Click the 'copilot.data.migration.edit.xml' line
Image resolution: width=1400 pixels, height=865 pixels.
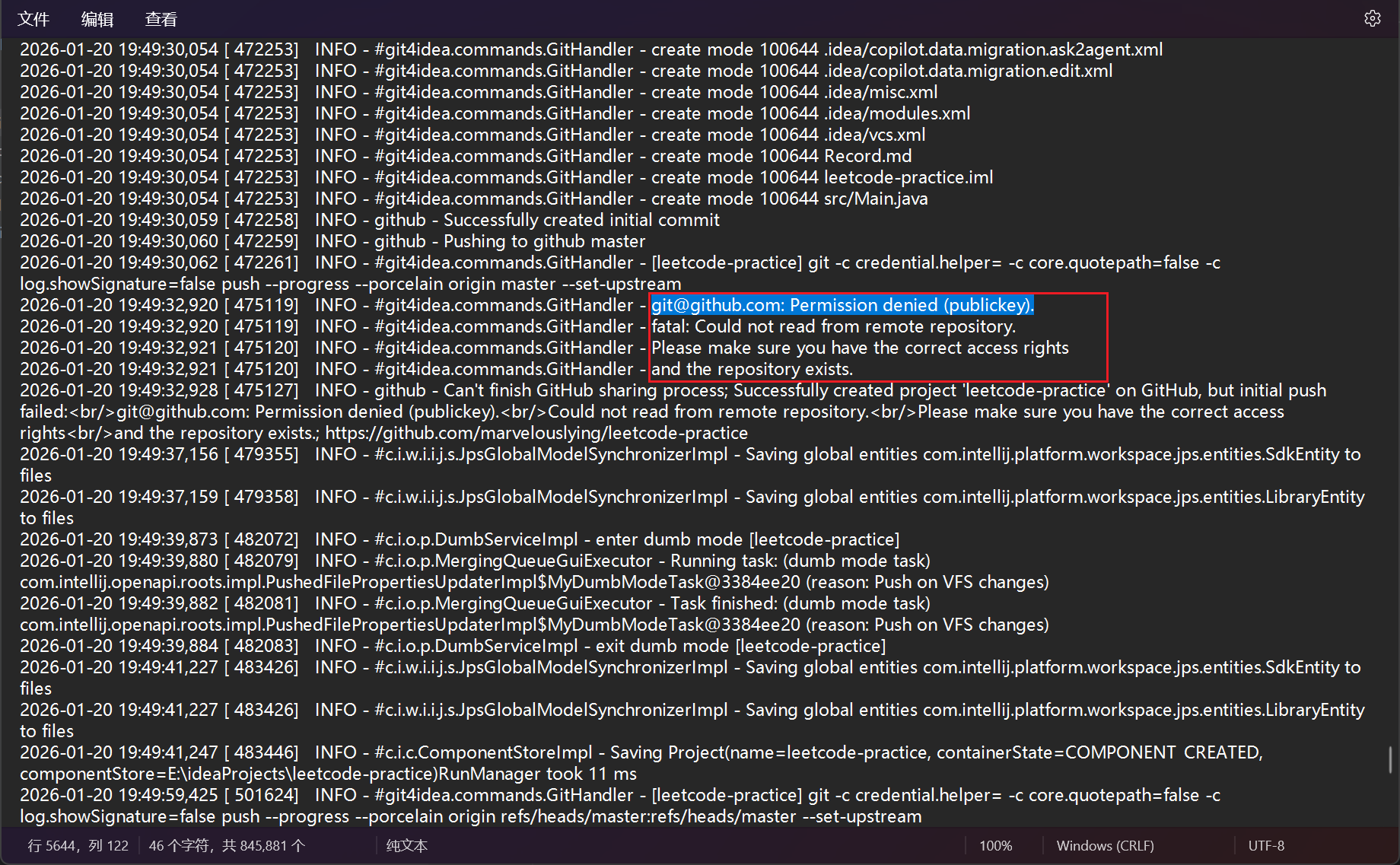tap(566, 71)
